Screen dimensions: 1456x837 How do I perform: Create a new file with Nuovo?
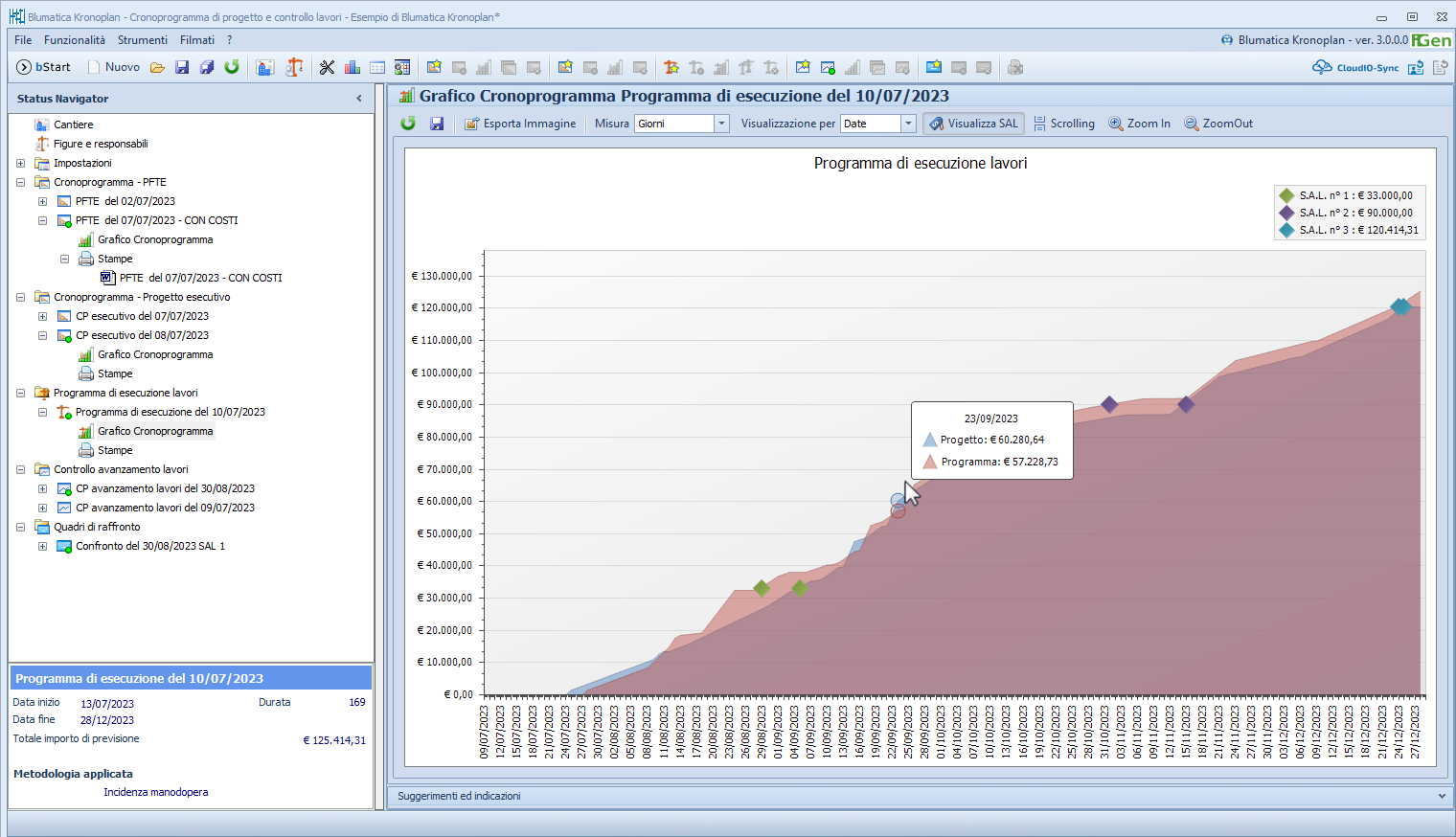point(114,67)
